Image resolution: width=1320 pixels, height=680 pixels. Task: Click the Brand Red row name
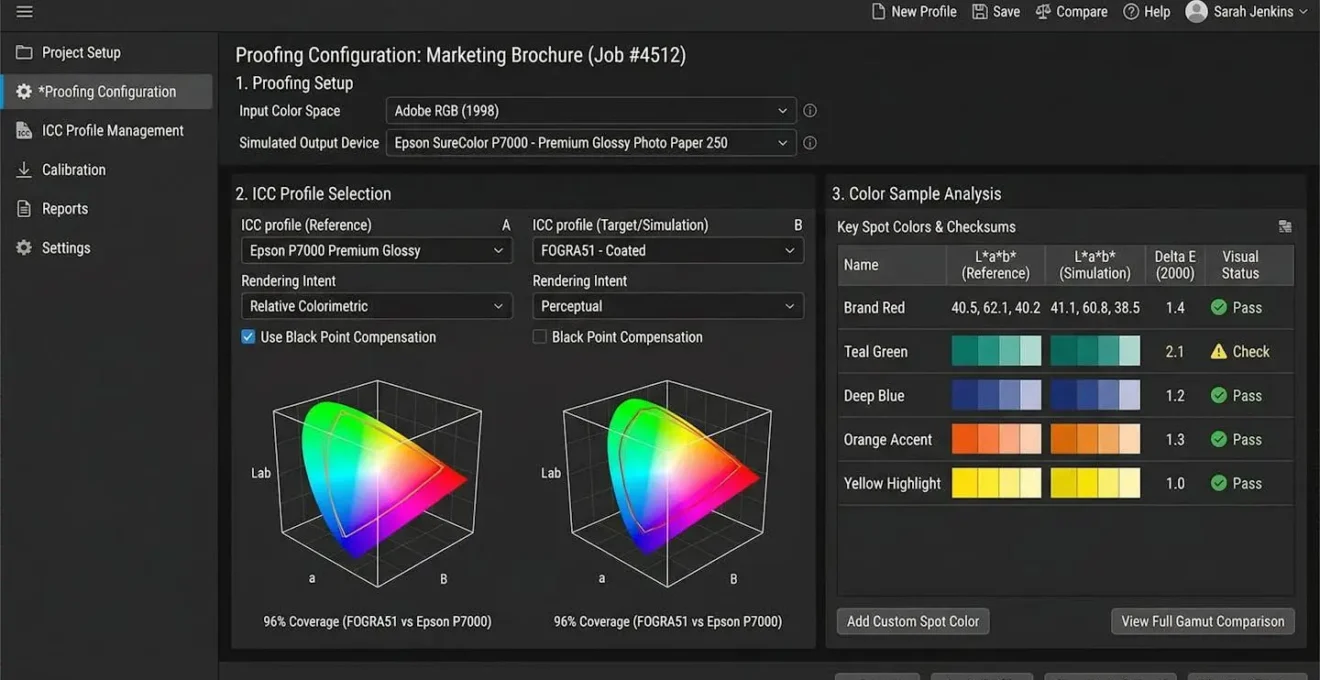(874, 308)
